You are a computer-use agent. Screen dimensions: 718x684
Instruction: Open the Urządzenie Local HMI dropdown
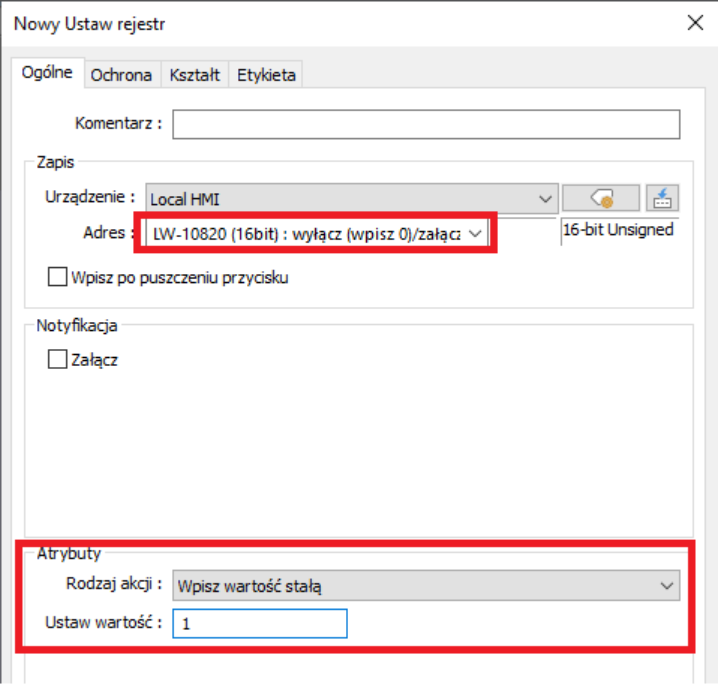point(352,199)
